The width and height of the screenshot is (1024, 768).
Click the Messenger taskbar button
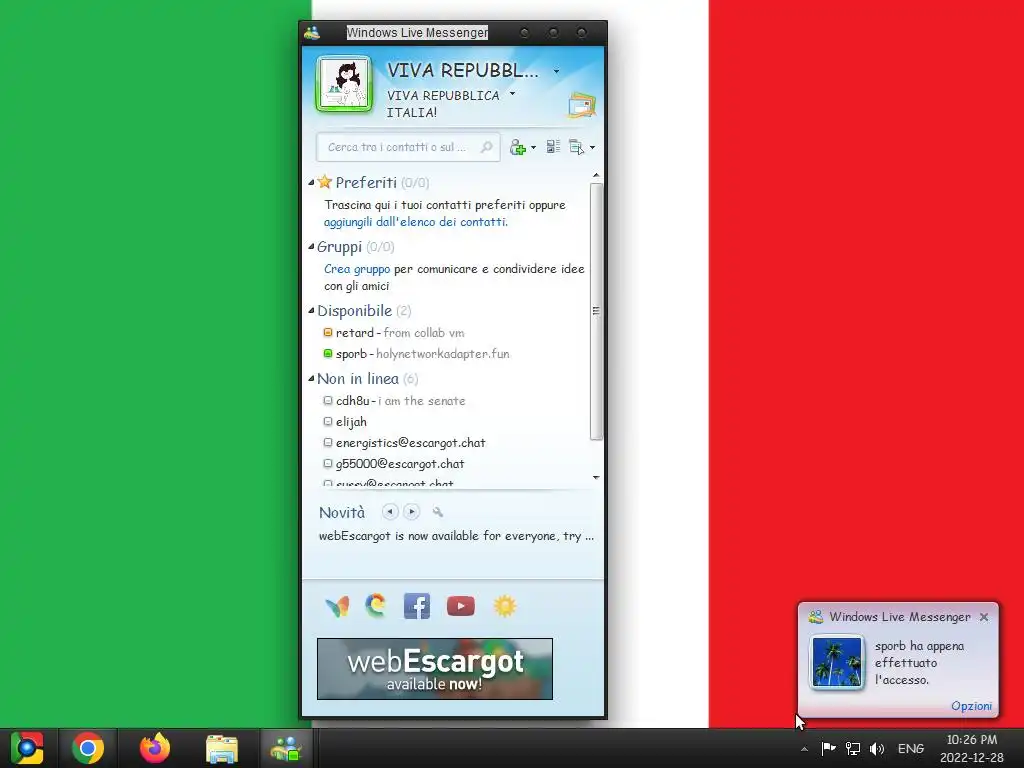[x=286, y=748]
